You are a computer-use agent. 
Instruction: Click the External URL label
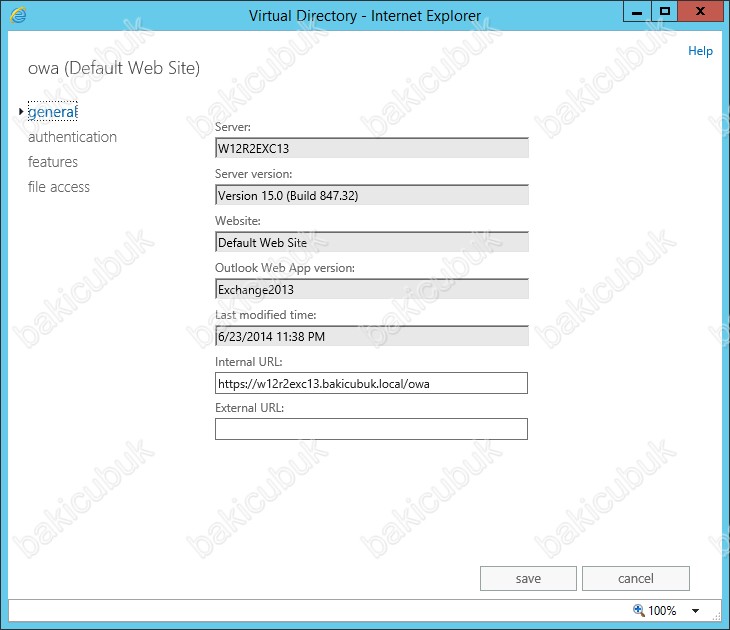(x=250, y=408)
